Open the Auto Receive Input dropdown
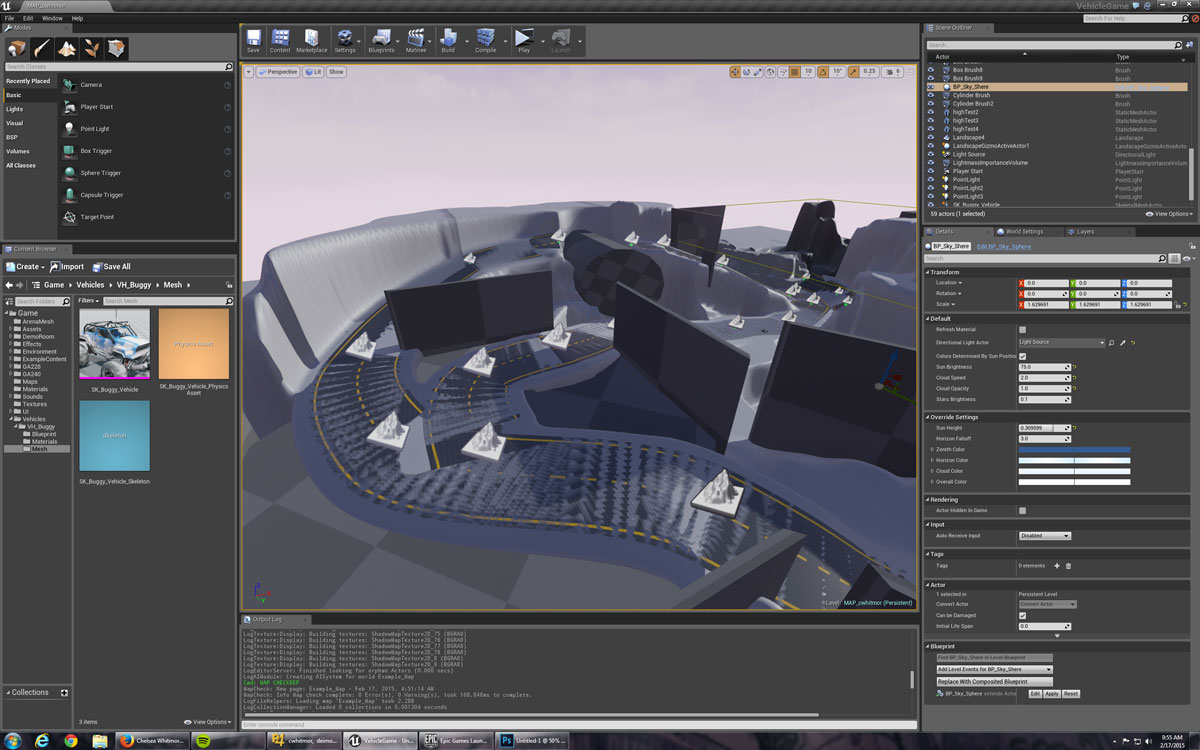Image resolution: width=1200 pixels, height=750 pixels. [x=1044, y=536]
